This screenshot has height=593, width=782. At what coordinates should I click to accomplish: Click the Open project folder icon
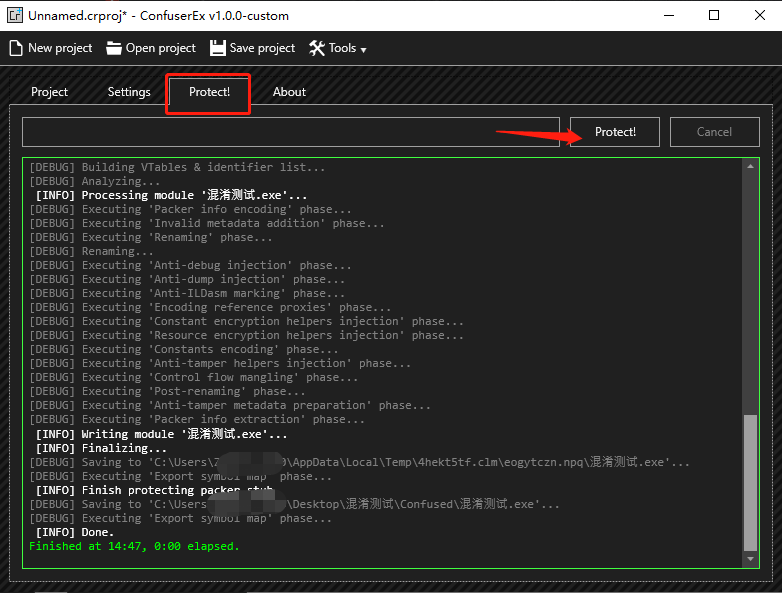pos(114,48)
